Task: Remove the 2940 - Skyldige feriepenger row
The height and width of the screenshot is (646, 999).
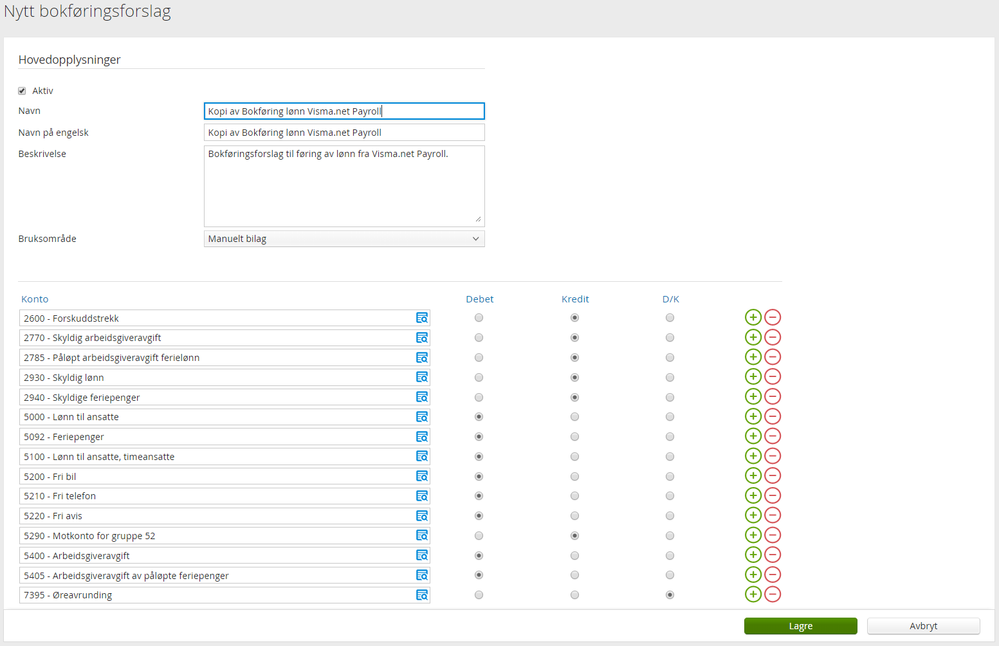Action: coord(772,396)
